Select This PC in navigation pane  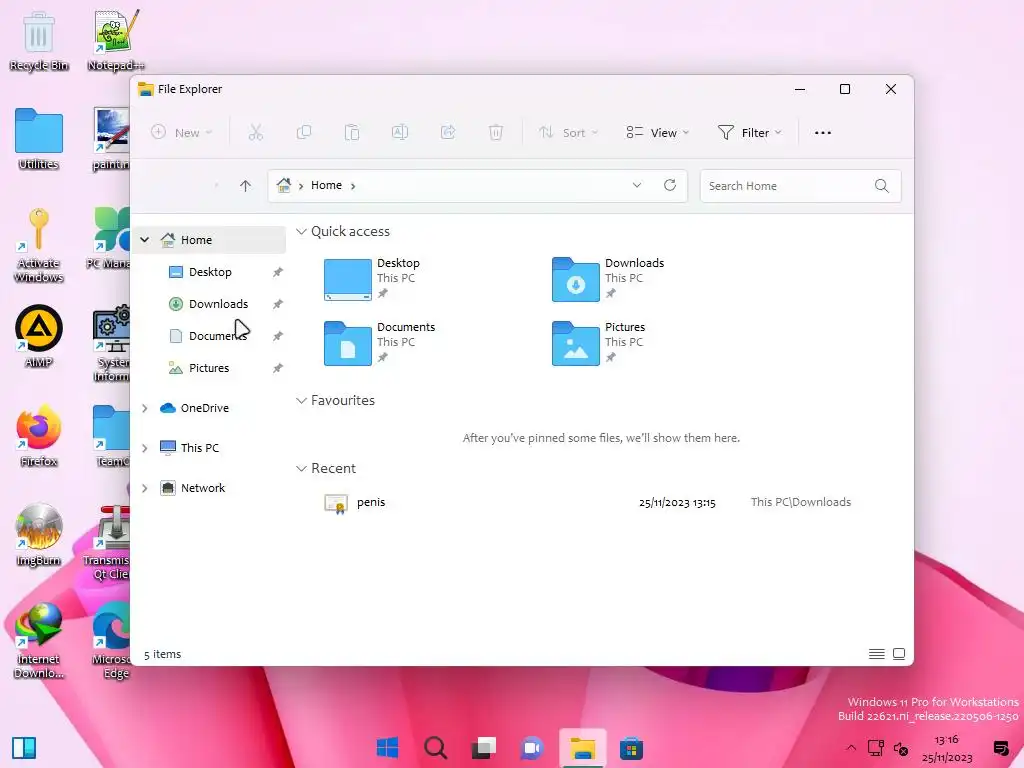[199, 448]
